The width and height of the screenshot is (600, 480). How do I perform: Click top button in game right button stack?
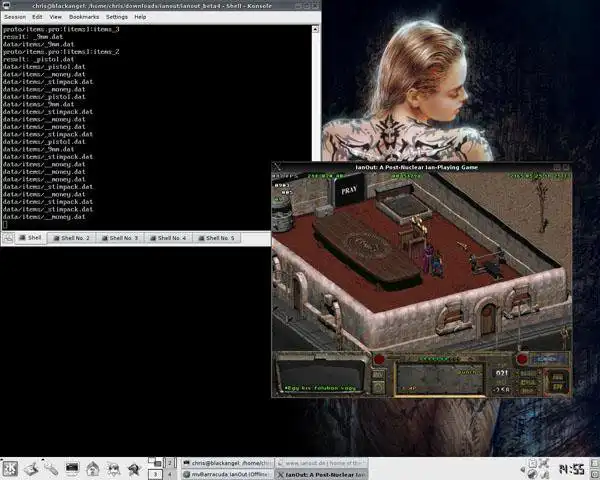tap(528, 373)
